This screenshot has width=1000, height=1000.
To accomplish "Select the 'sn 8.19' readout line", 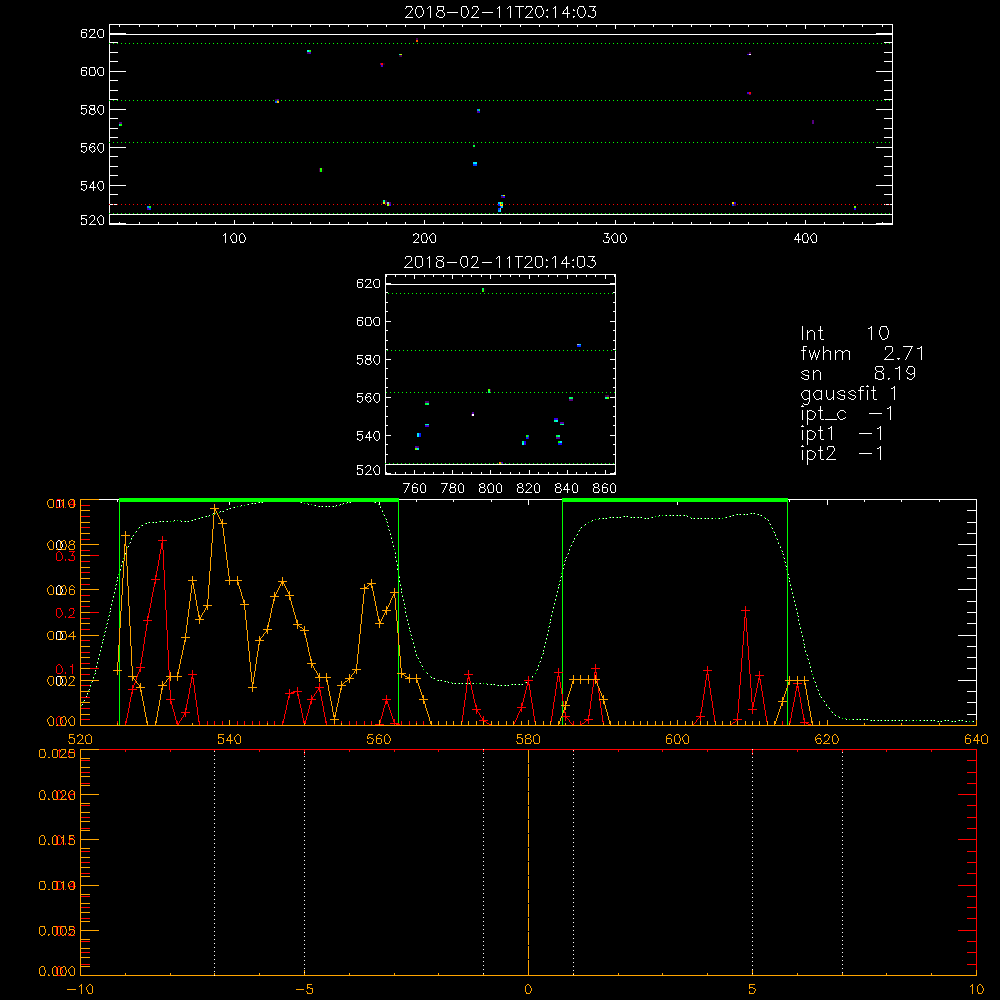I will click(x=858, y=373).
